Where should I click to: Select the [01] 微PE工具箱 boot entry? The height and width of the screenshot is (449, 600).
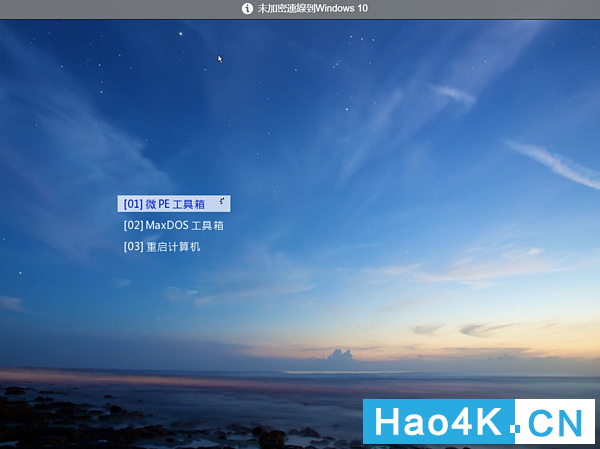click(174, 204)
